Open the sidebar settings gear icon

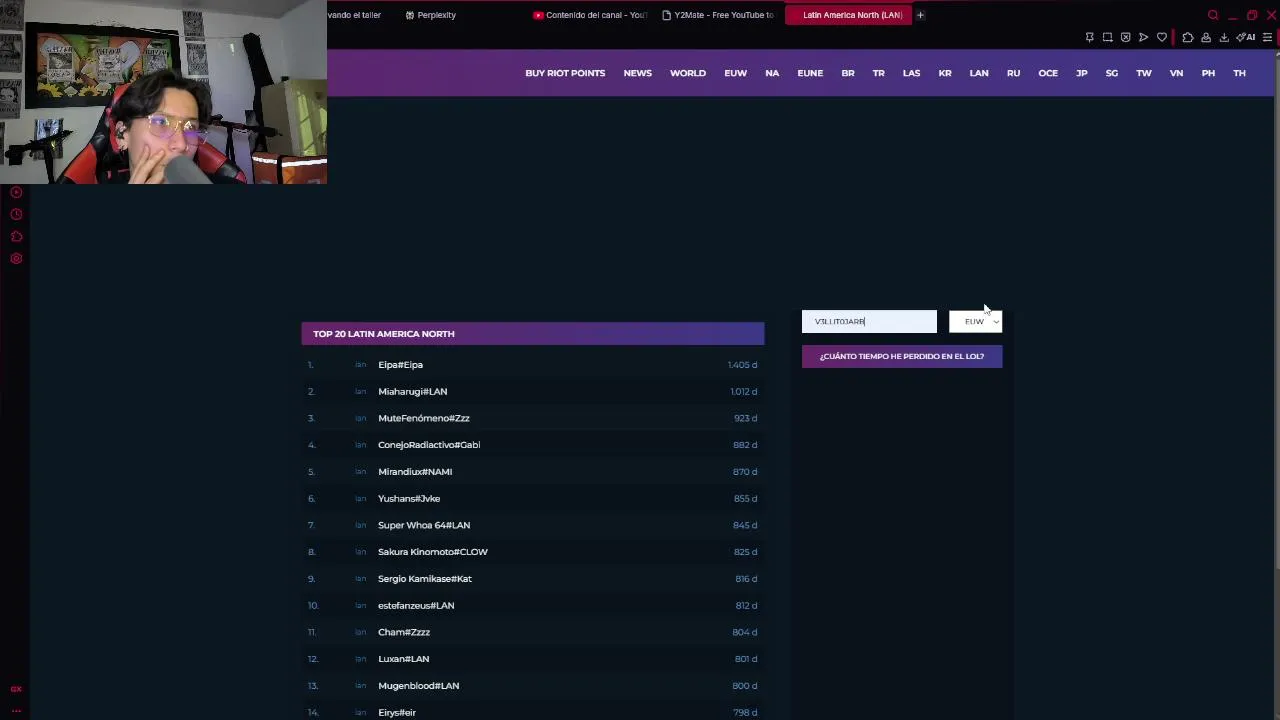click(16, 258)
